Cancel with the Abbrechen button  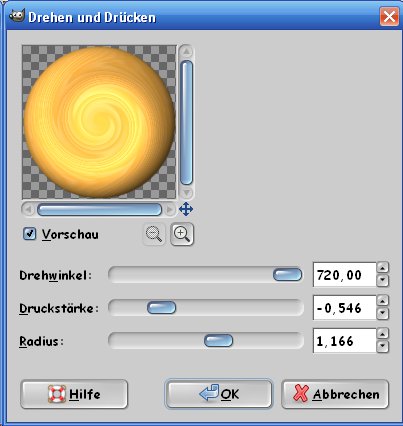tap(335, 394)
